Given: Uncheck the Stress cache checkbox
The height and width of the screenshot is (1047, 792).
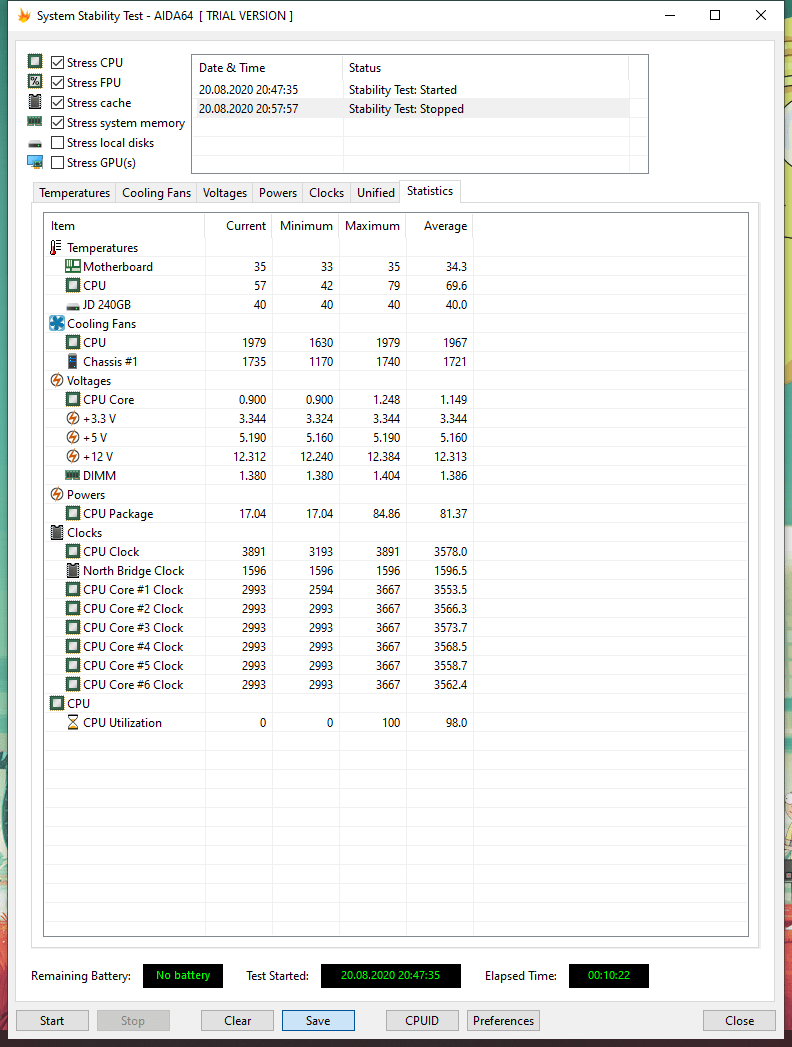Looking at the screenshot, I should point(57,103).
